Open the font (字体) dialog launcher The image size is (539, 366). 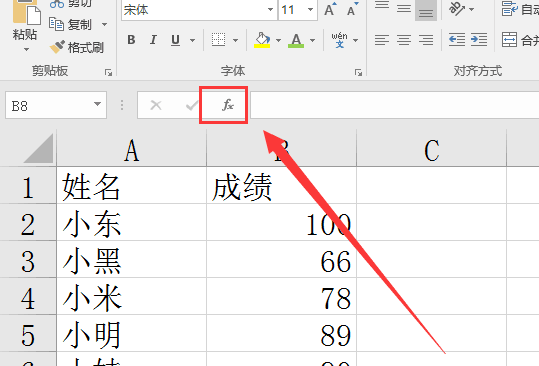pos(359,72)
